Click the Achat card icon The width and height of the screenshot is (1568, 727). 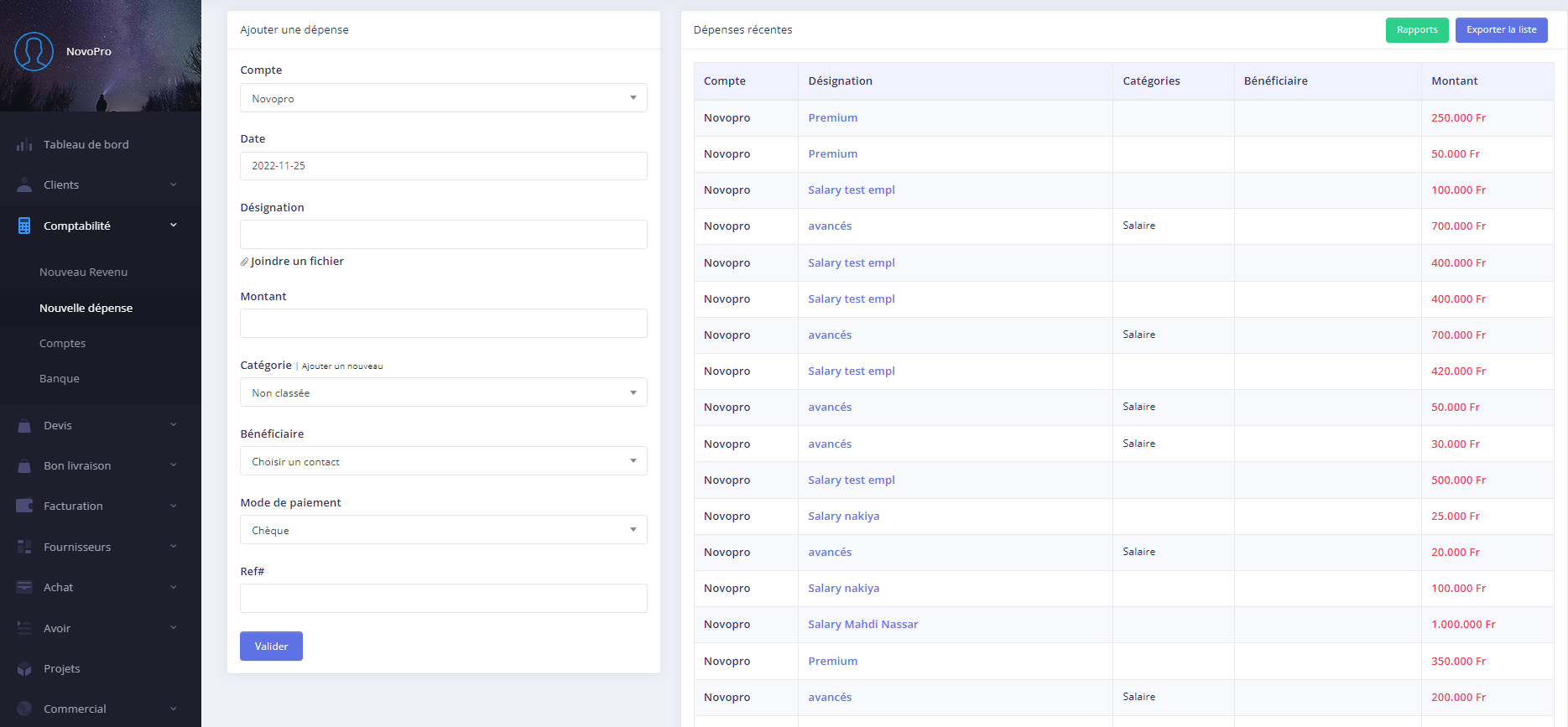tap(24, 588)
